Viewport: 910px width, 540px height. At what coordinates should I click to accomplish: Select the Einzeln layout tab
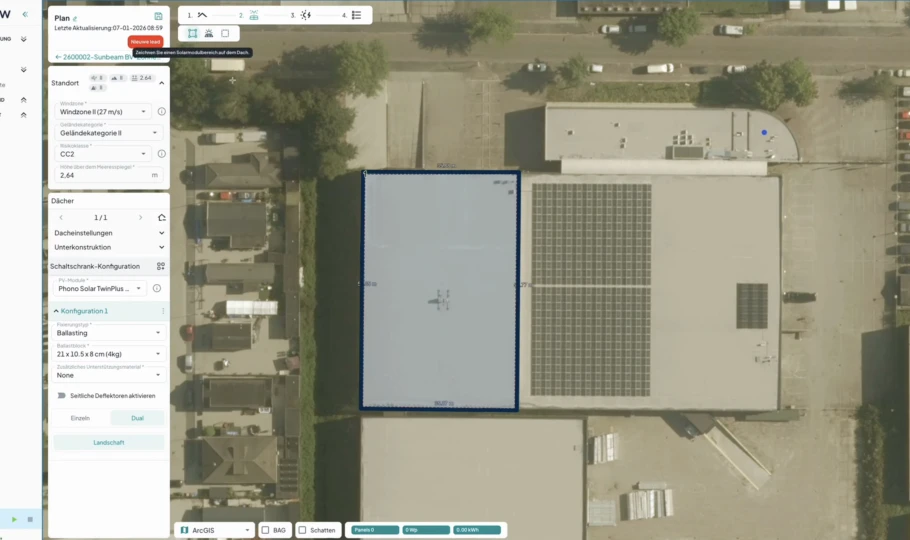tap(80, 418)
